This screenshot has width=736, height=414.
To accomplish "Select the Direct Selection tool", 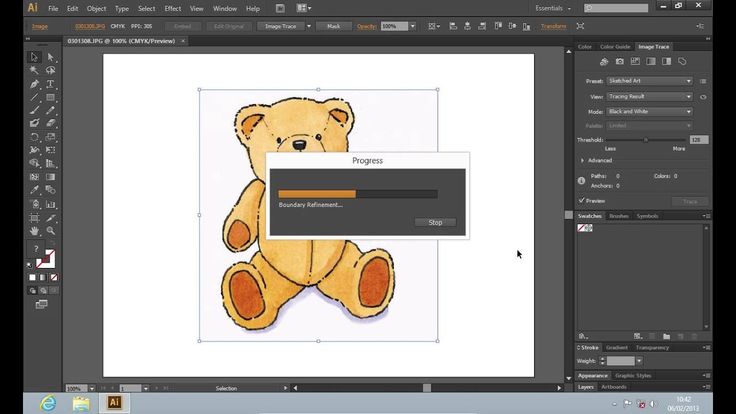I will click(50, 57).
